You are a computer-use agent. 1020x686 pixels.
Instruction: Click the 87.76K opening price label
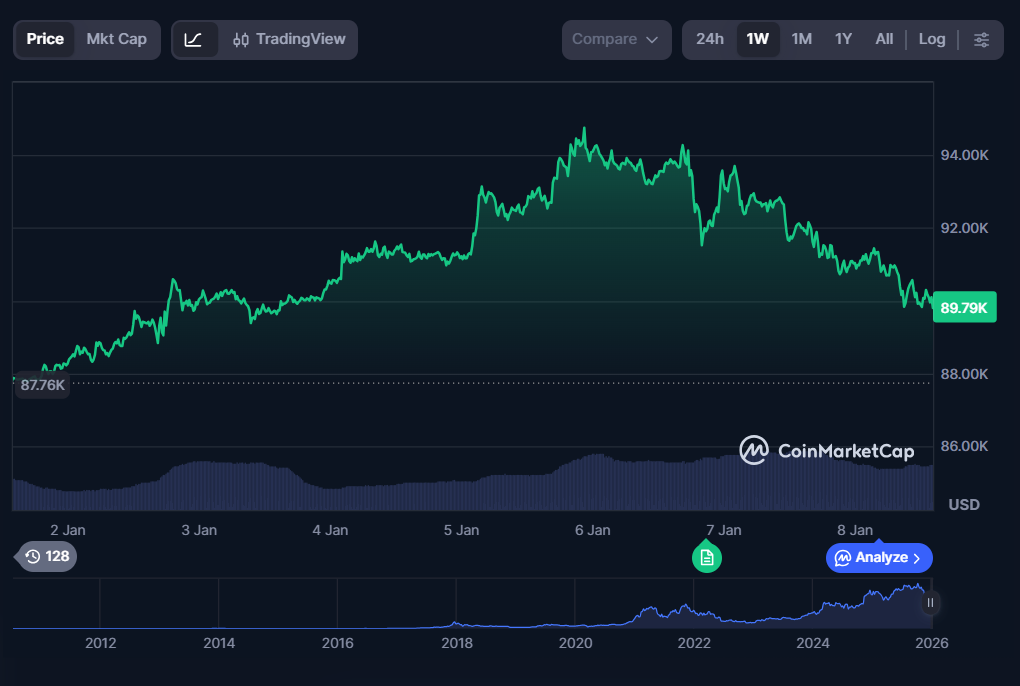tap(42, 385)
